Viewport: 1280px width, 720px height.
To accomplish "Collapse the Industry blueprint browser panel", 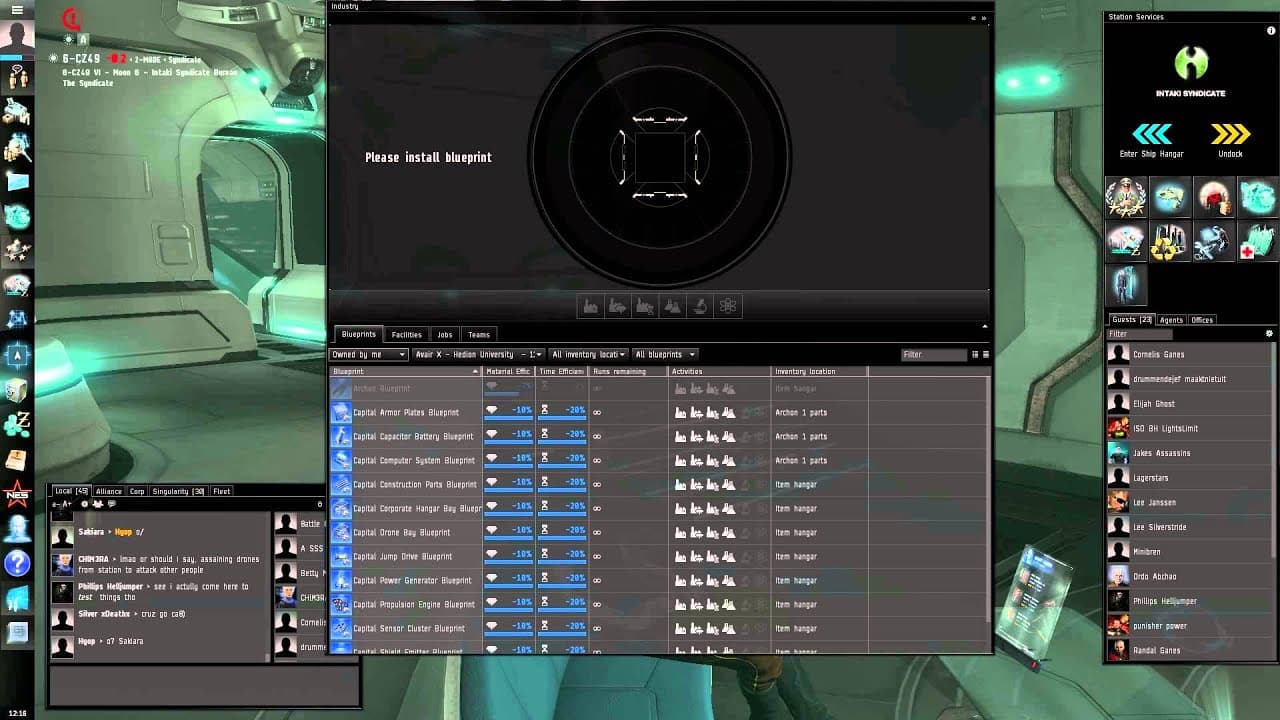I will coord(984,326).
